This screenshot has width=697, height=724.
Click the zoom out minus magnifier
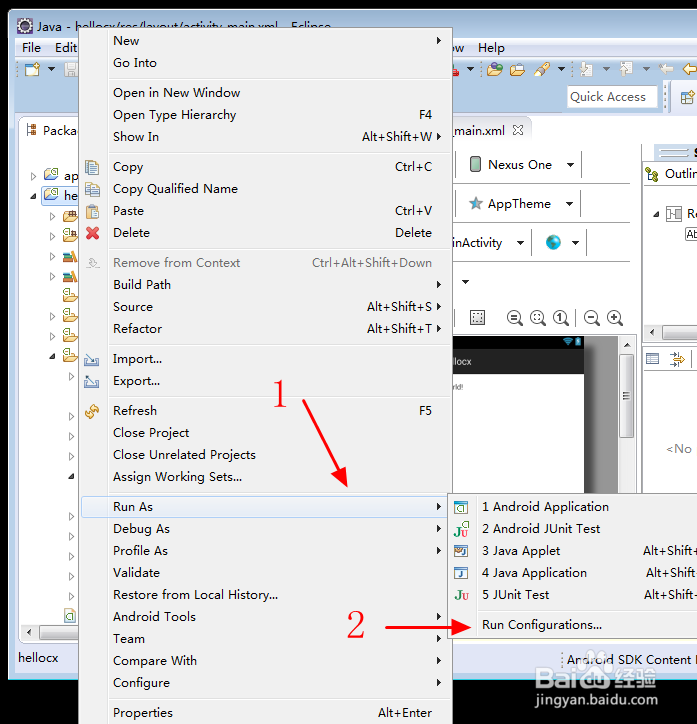591,318
